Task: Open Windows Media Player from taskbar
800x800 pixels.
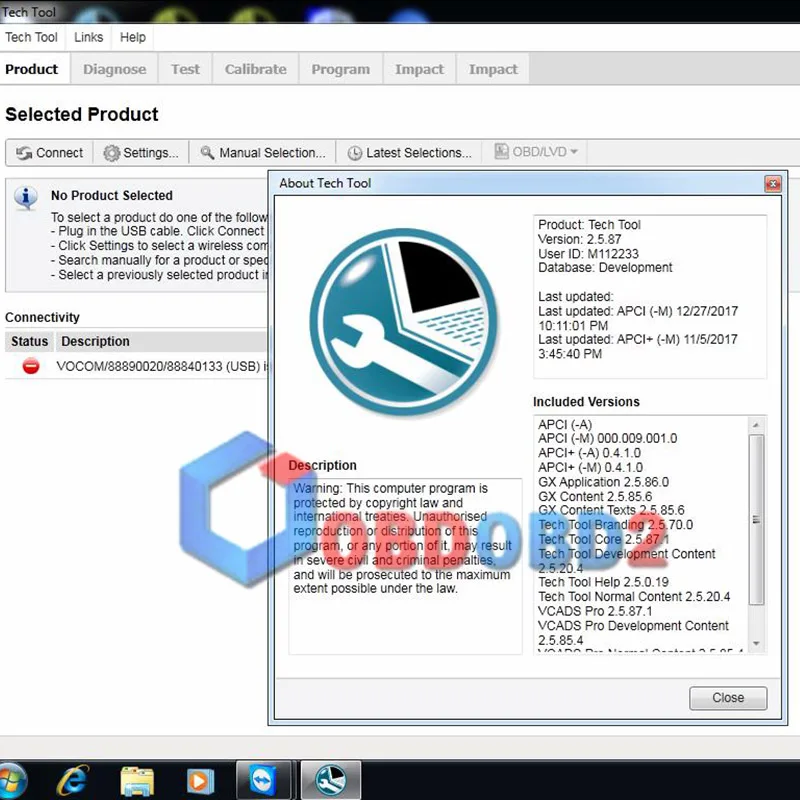Action: (x=200, y=781)
